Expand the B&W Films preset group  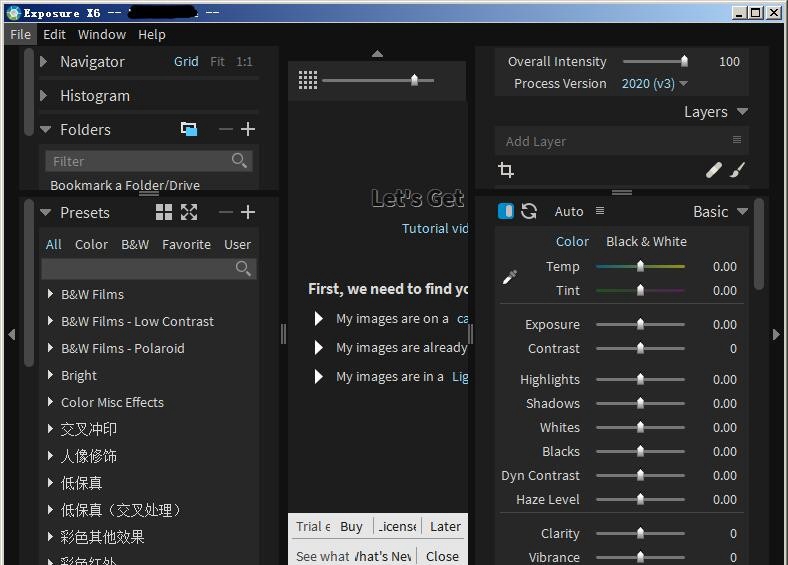coord(50,294)
